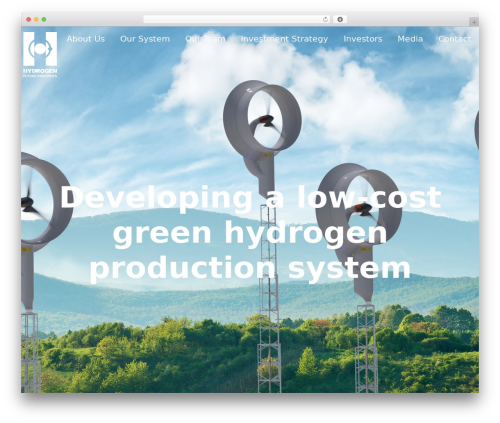Reload the page with refresh icon
This screenshot has height=423, width=500.
[325, 20]
